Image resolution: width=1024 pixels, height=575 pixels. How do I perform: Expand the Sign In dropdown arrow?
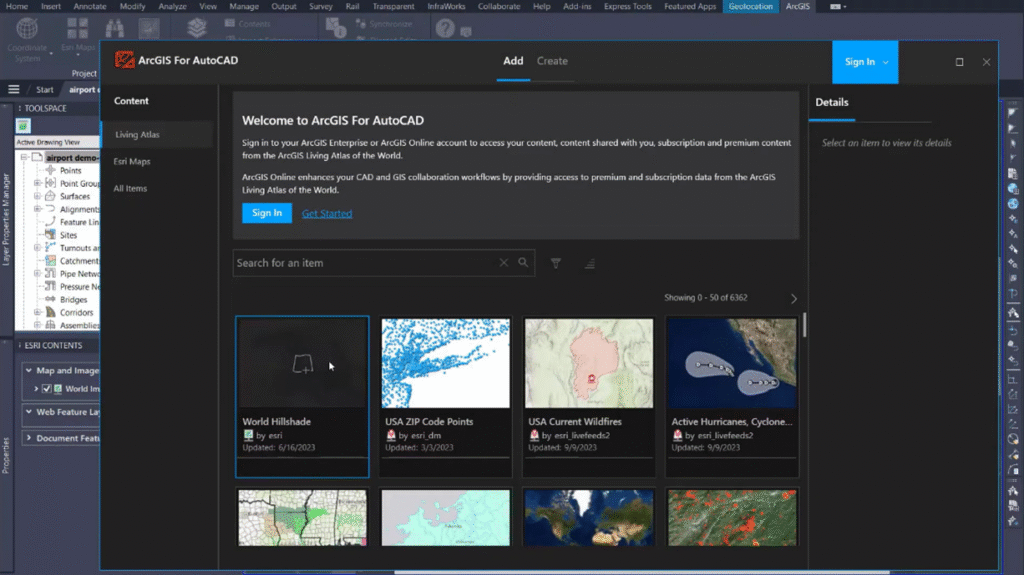[x=886, y=62]
